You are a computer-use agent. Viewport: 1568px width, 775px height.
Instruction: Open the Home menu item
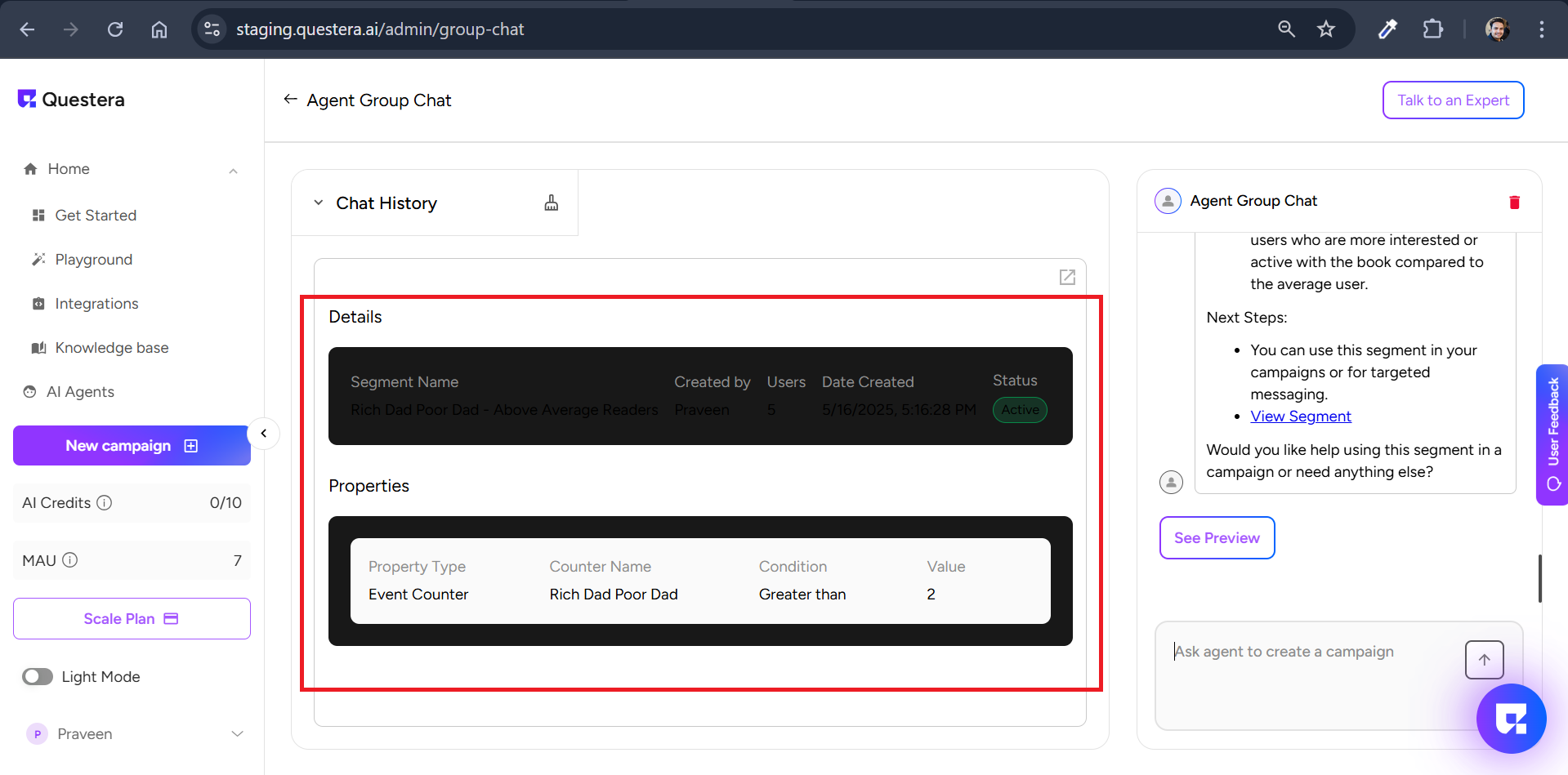click(x=69, y=169)
